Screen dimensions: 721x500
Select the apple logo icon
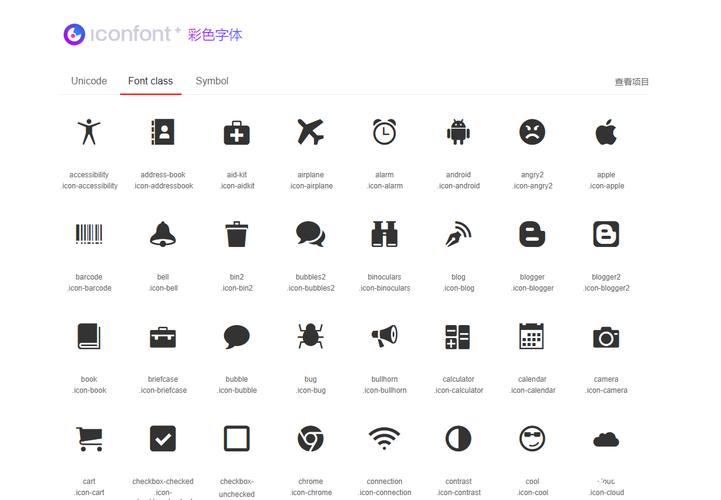click(x=606, y=132)
